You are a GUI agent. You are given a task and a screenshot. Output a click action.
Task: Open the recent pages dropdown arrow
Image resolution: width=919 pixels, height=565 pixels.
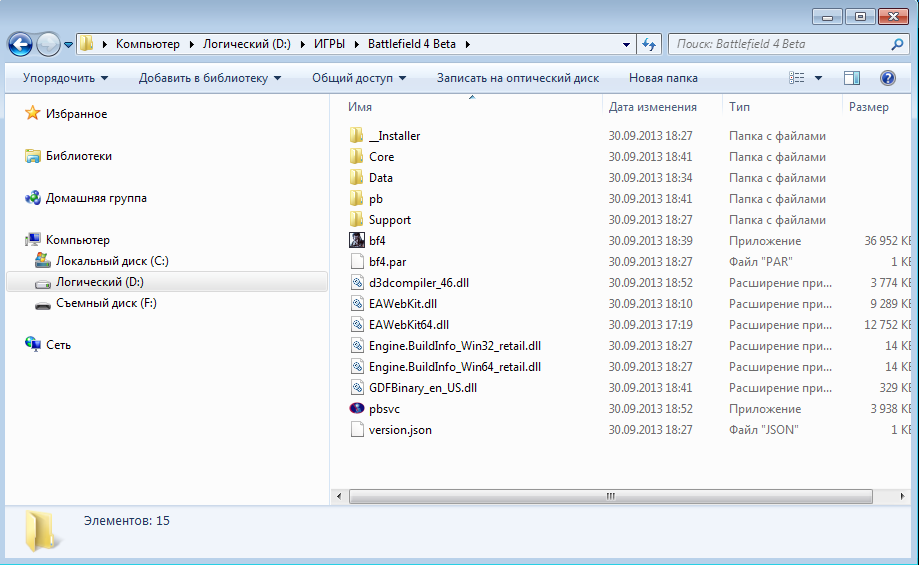click(68, 45)
